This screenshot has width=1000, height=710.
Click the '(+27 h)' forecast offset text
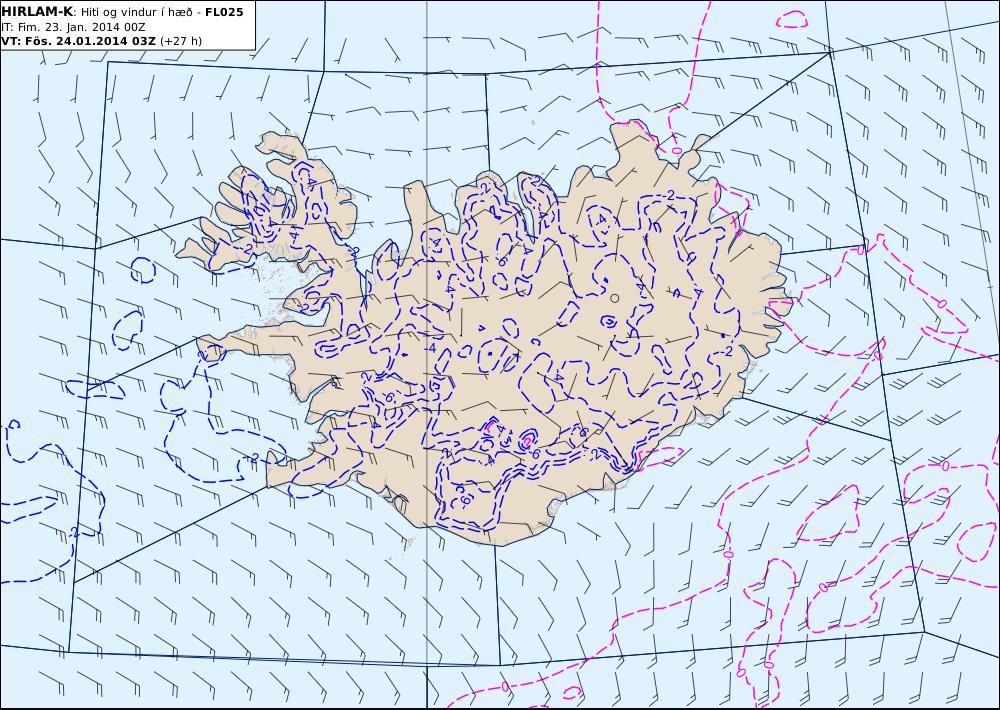point(180,41)
